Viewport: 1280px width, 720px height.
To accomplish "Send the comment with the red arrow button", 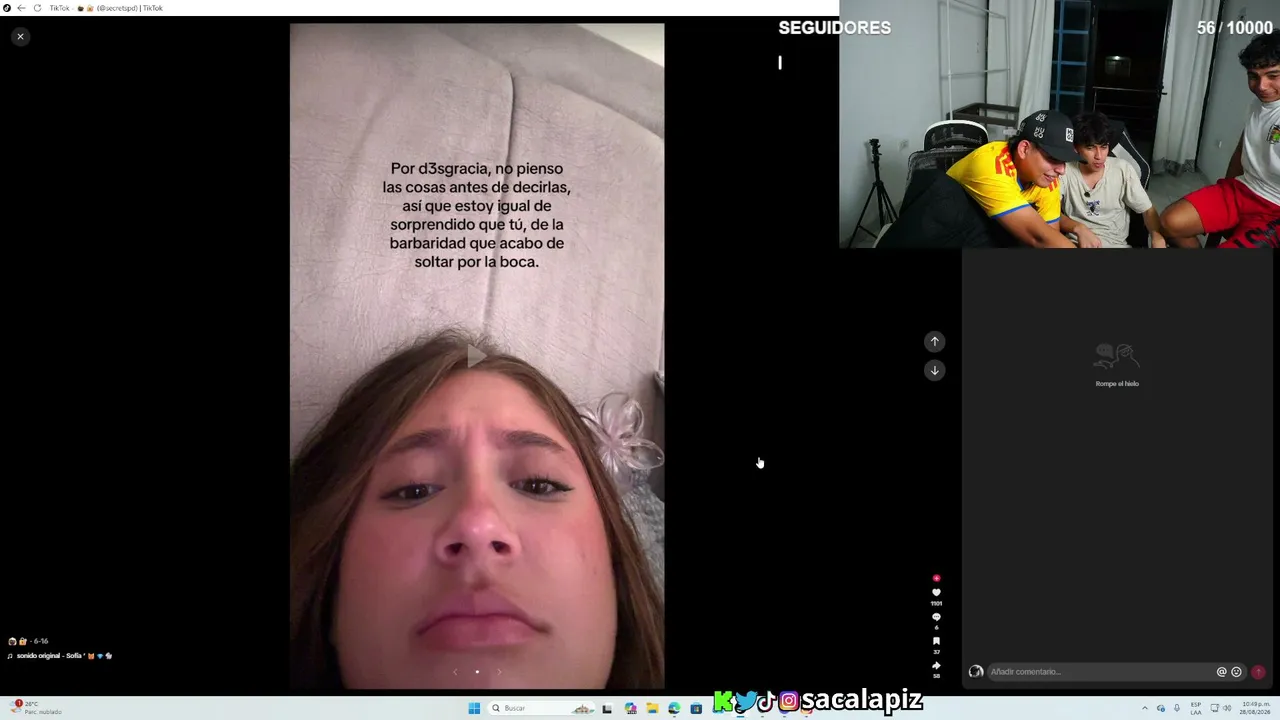I will point(1258,672).
